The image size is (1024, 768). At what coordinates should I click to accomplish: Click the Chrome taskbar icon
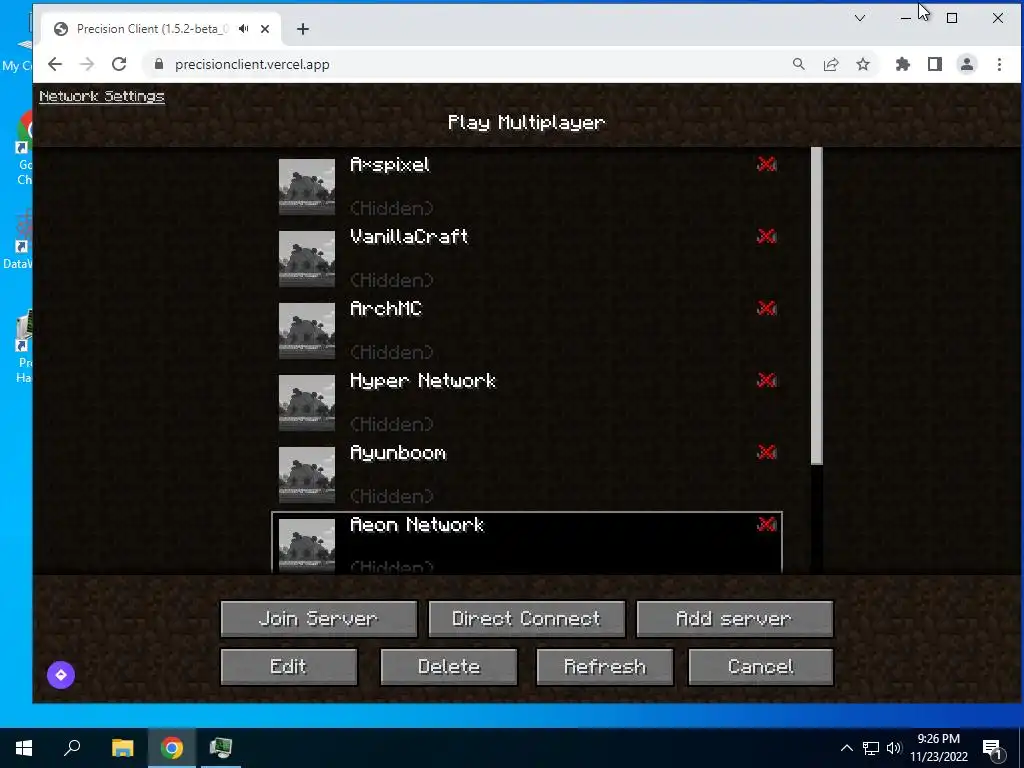point(172,748)
